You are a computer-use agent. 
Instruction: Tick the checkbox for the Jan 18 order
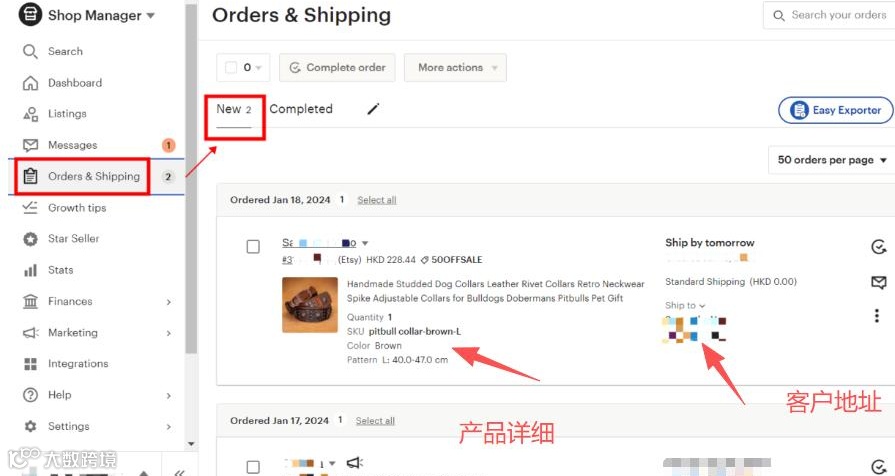253,247
